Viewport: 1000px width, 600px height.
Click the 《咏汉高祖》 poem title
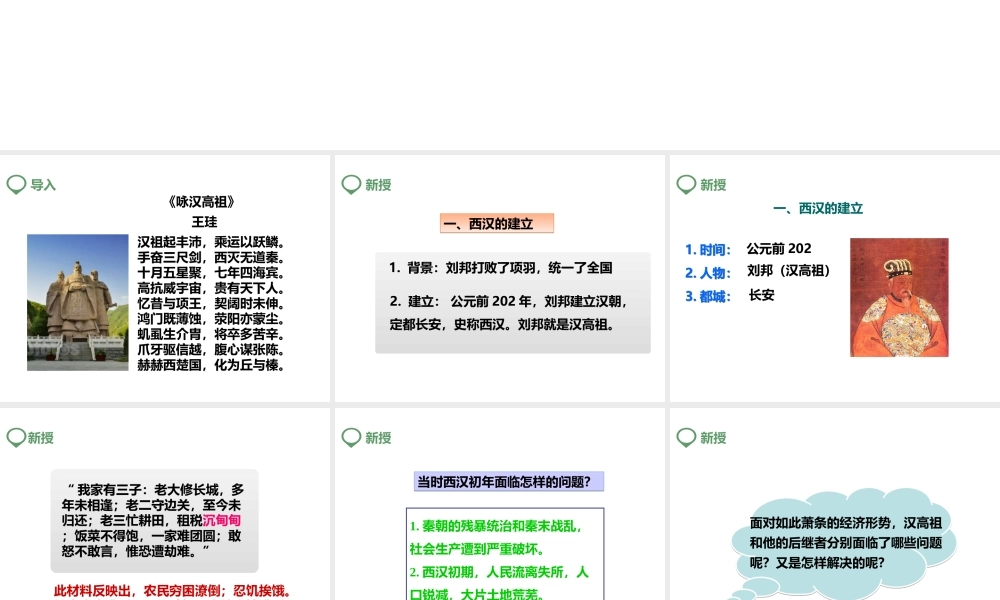pyautogui.click(x=202, y=202)
